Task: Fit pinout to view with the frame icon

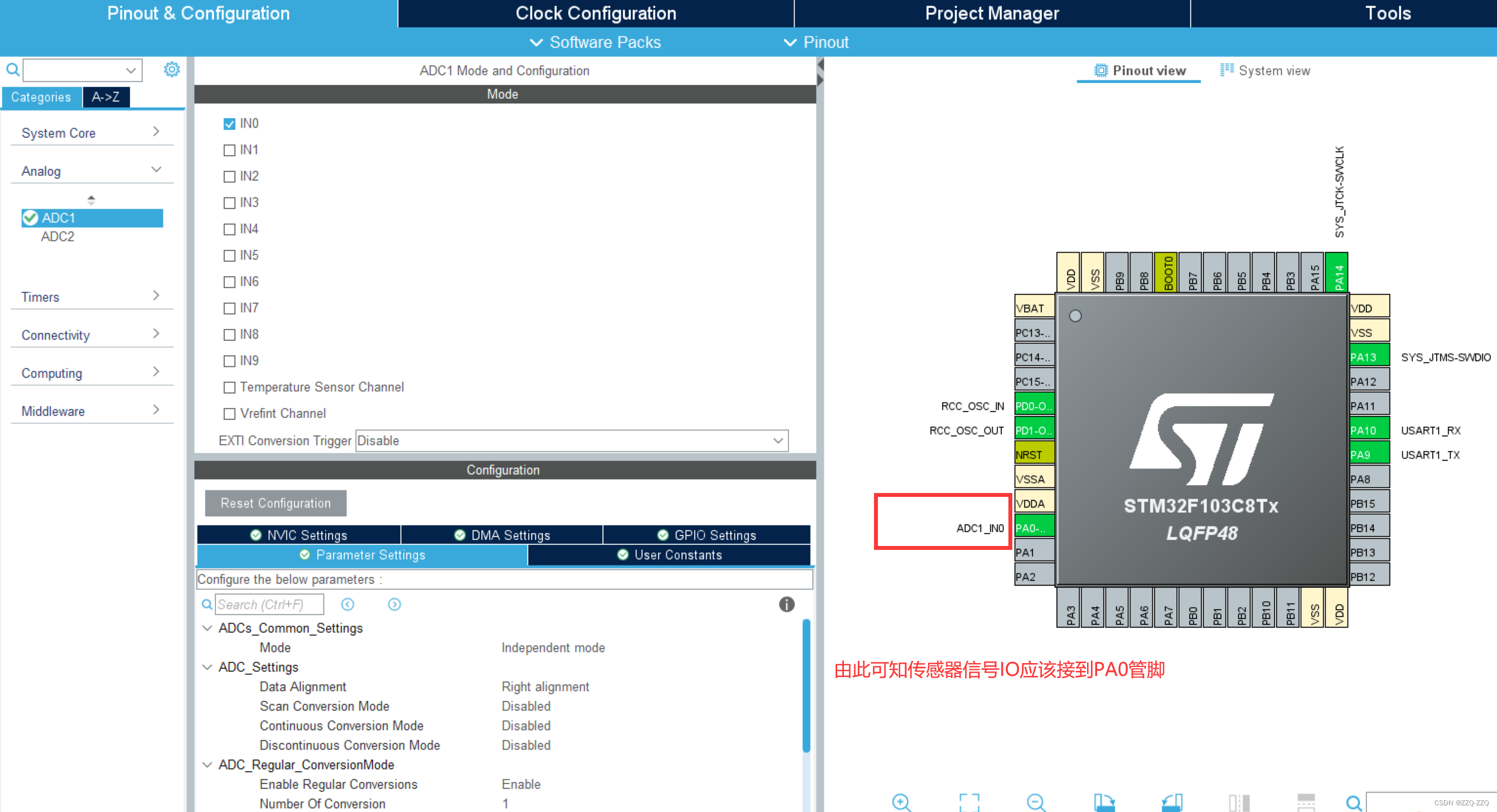Action: (969, 801)
